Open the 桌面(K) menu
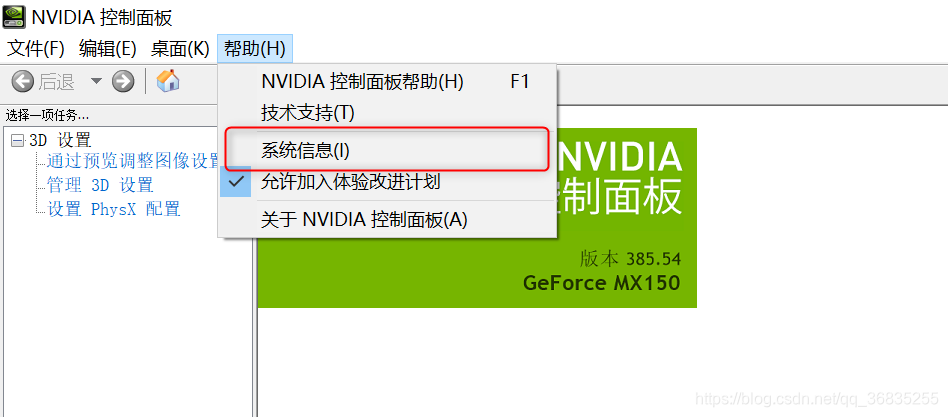This screenshot has height=417, width=948. (x=180, y=48)
